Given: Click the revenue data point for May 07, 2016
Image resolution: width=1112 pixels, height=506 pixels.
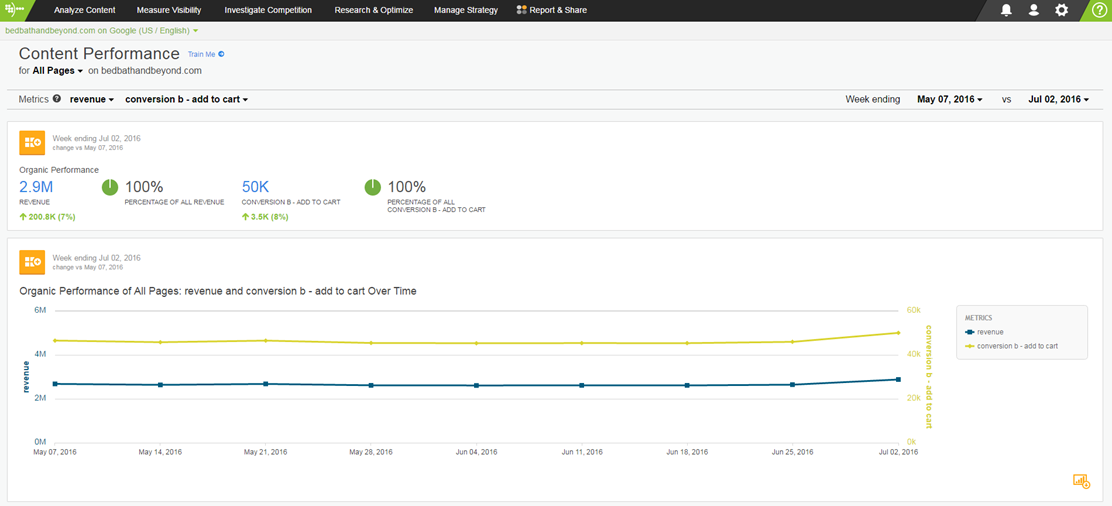Looking at the screenshot, I should coord(55,384).
